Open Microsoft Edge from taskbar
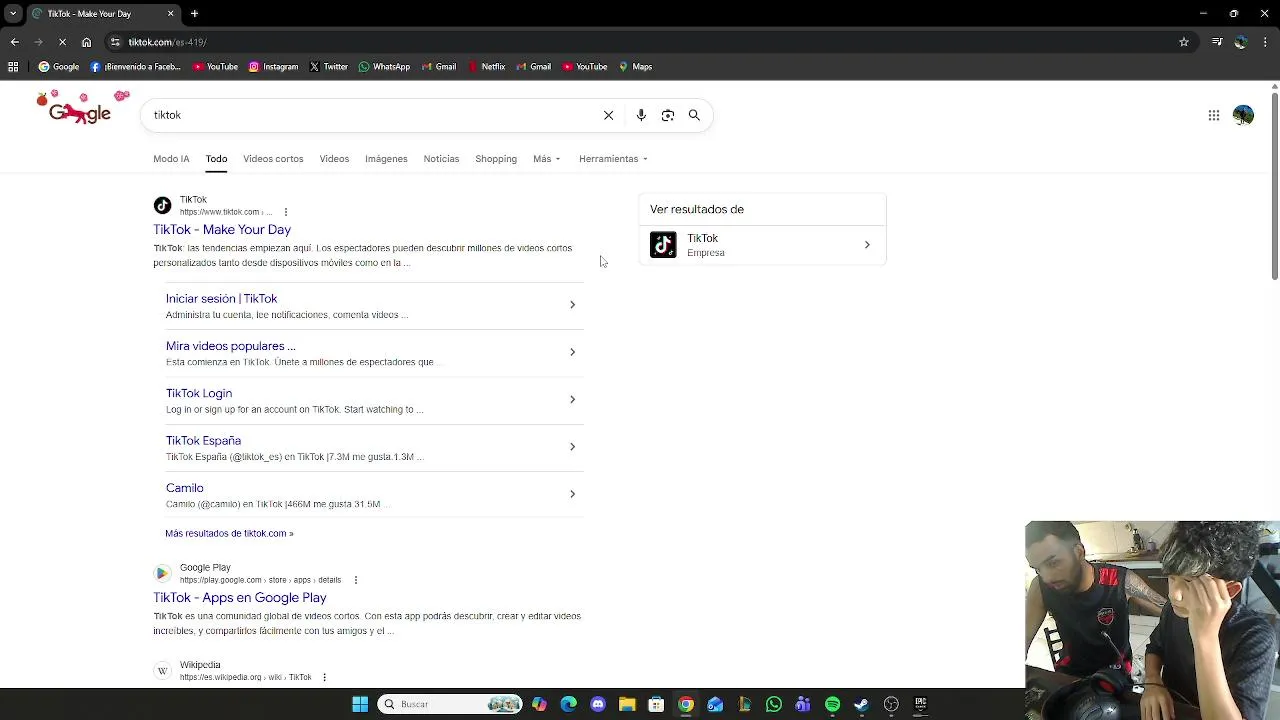 568,704
